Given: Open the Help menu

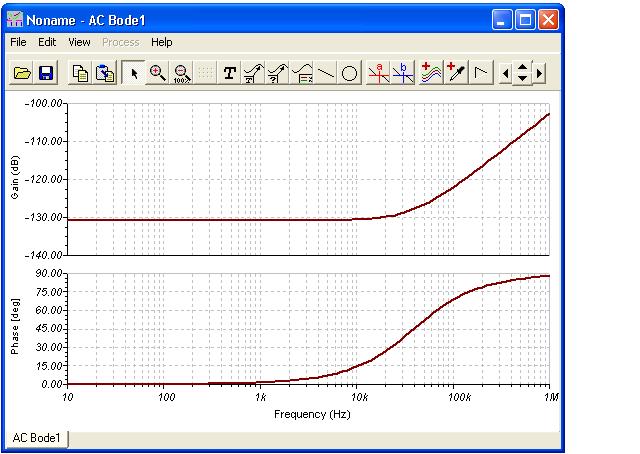Looking at the screenshot, I should [162, 42].
